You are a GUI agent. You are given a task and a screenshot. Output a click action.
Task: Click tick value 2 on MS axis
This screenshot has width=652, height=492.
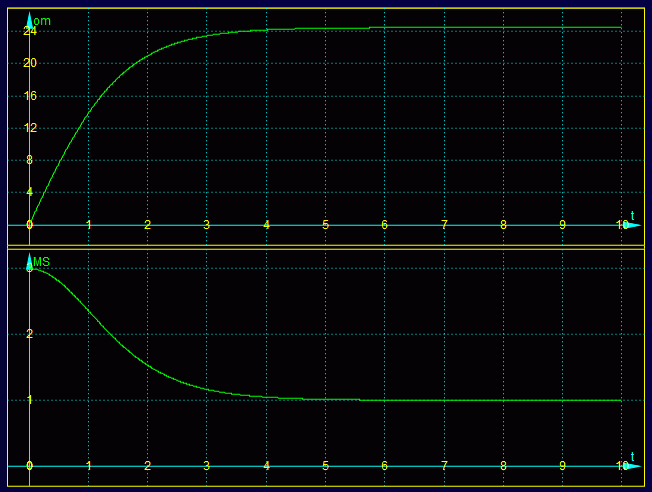pos(30,334)
